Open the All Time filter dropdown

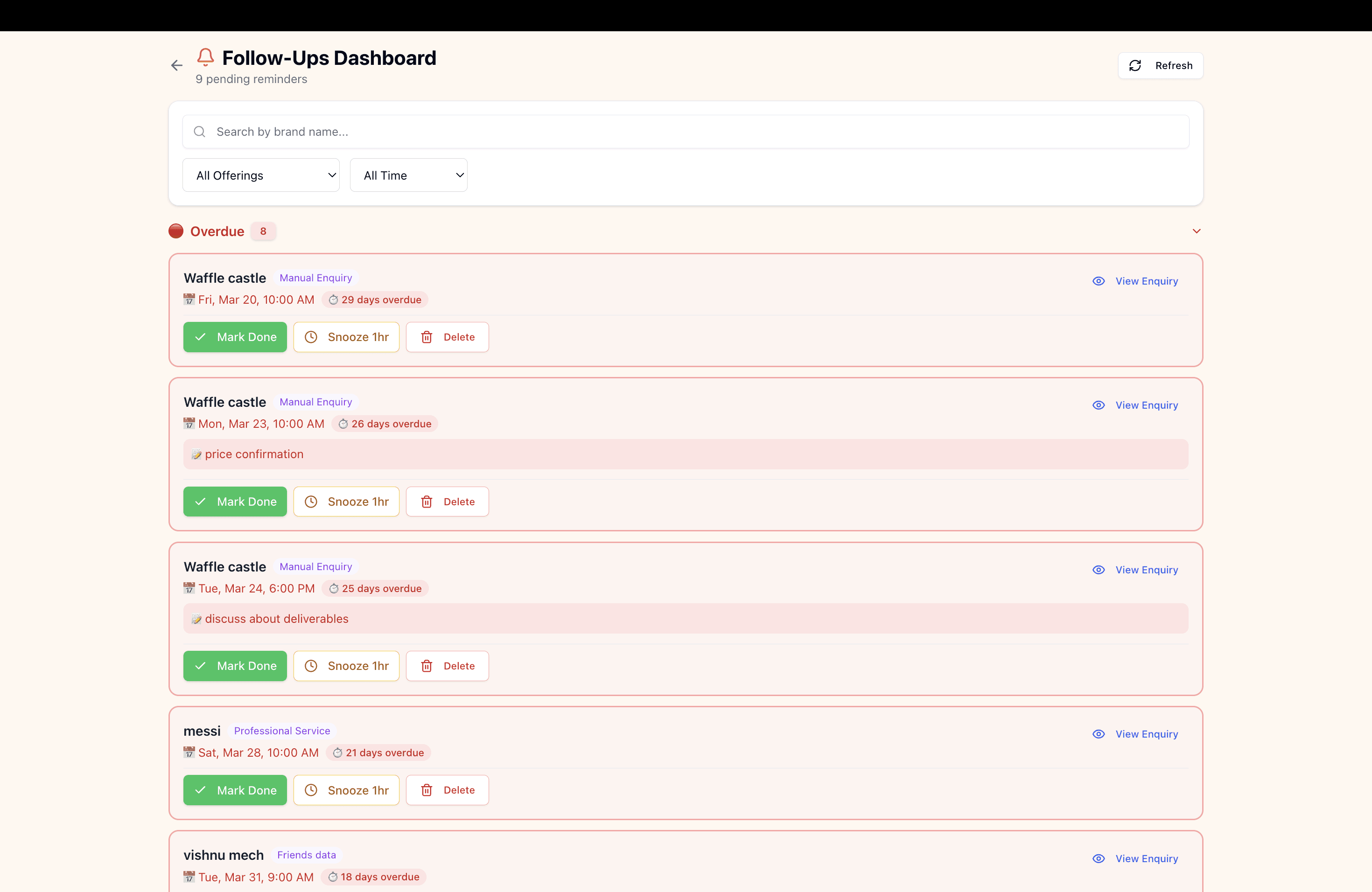click(x=408, y=175)
